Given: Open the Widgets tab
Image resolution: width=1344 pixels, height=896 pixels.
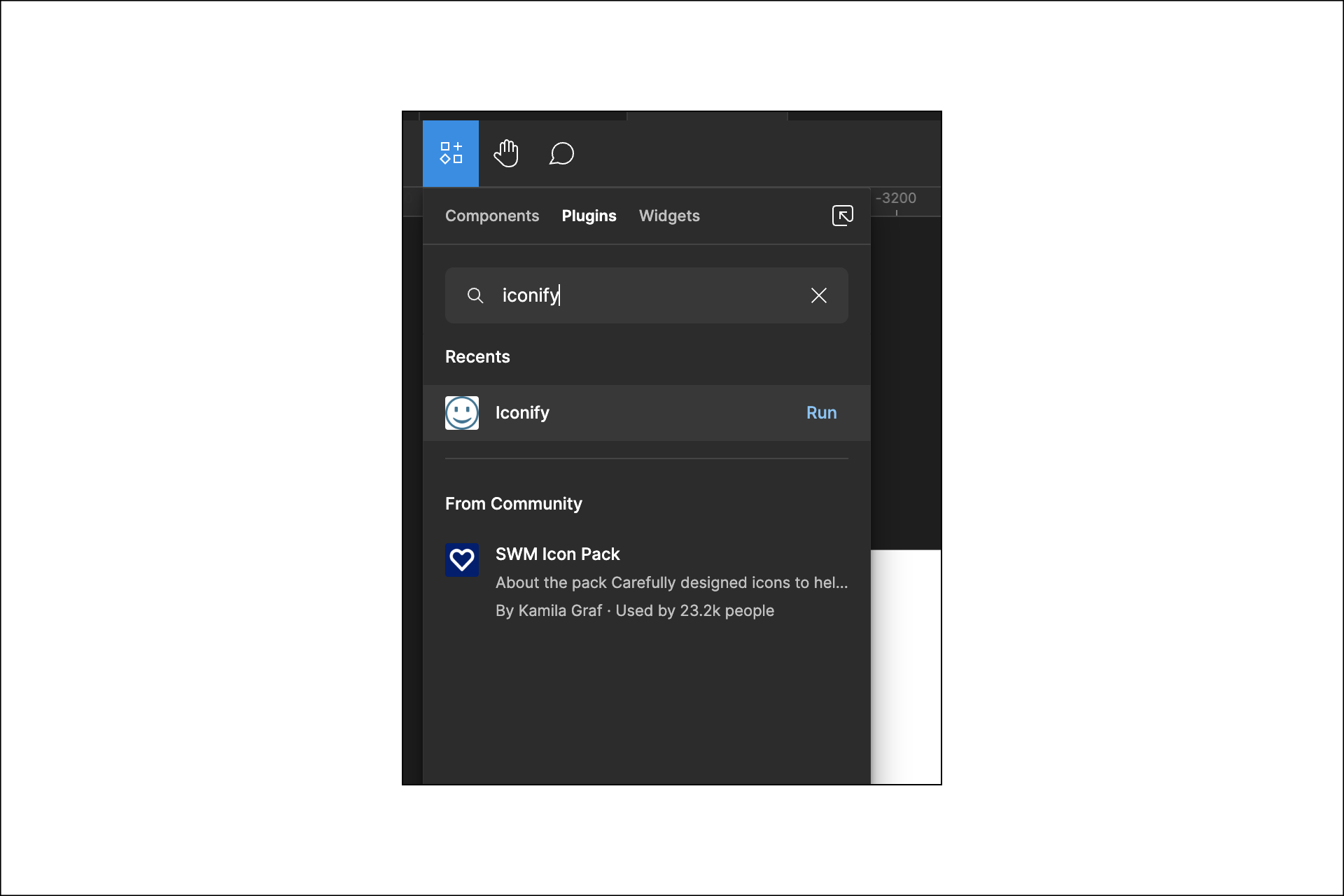Looking at the screenshot, I should click(x=669, y=216).
